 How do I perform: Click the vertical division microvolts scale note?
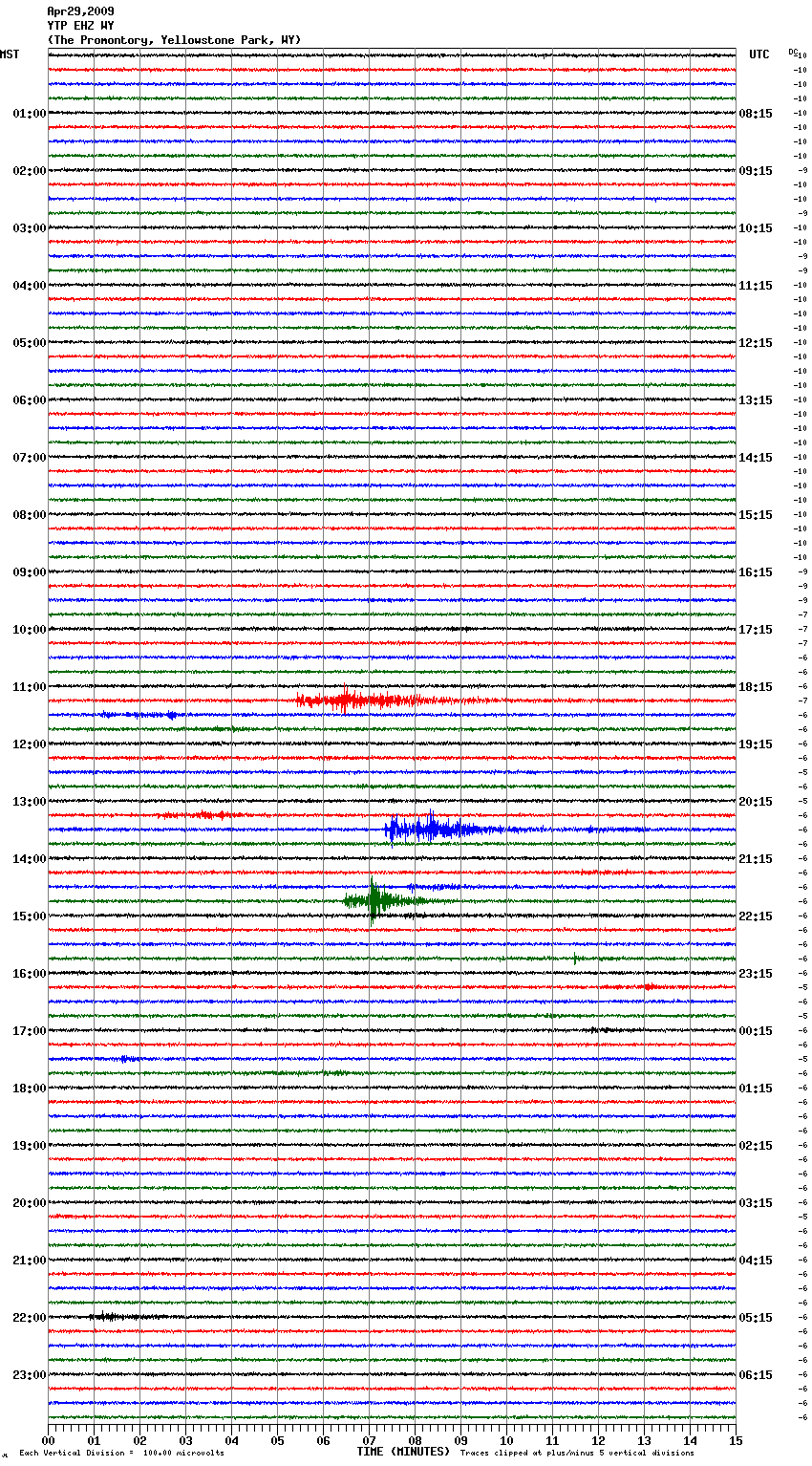tap(121, 1454)
